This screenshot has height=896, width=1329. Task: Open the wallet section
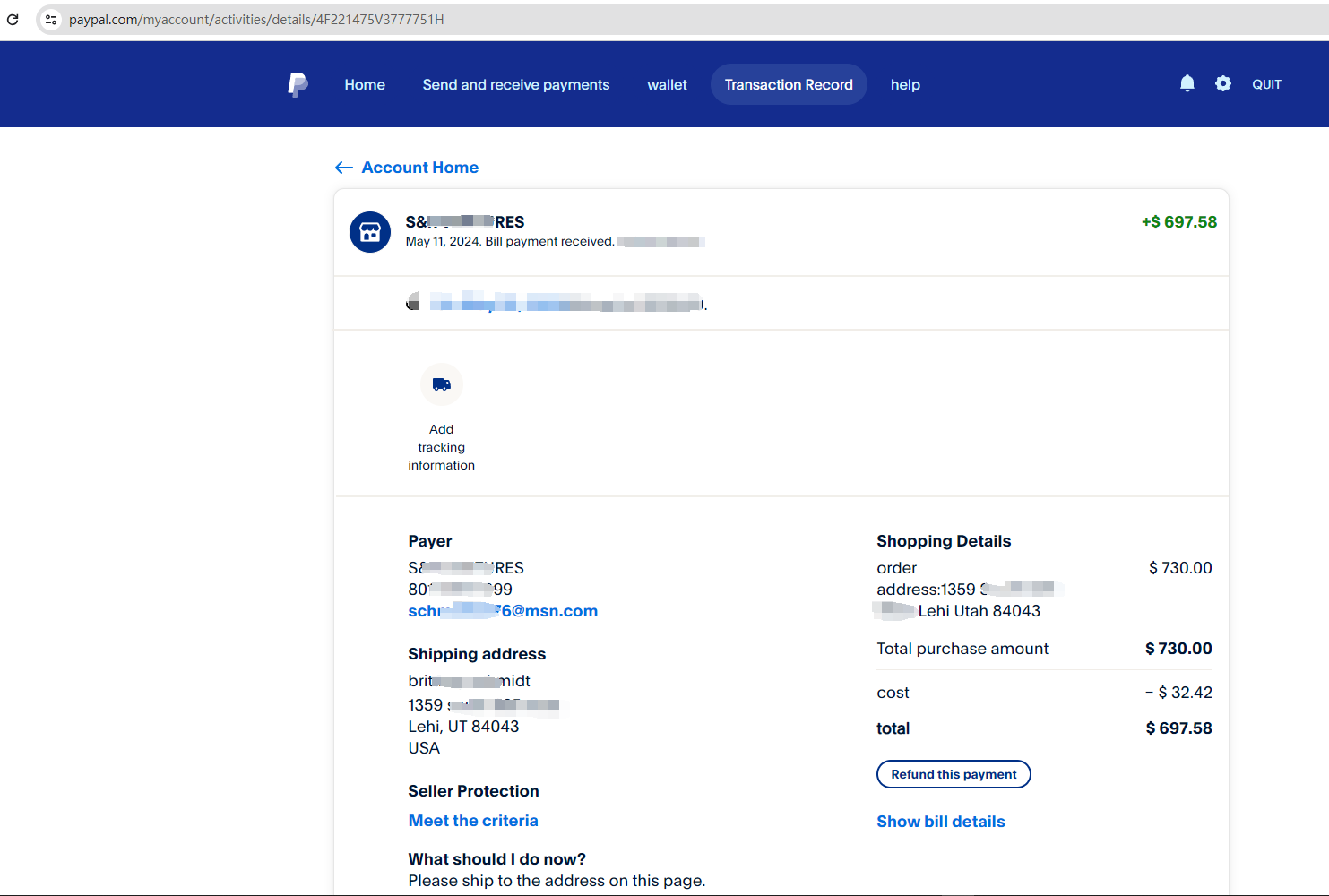(667, 84)
